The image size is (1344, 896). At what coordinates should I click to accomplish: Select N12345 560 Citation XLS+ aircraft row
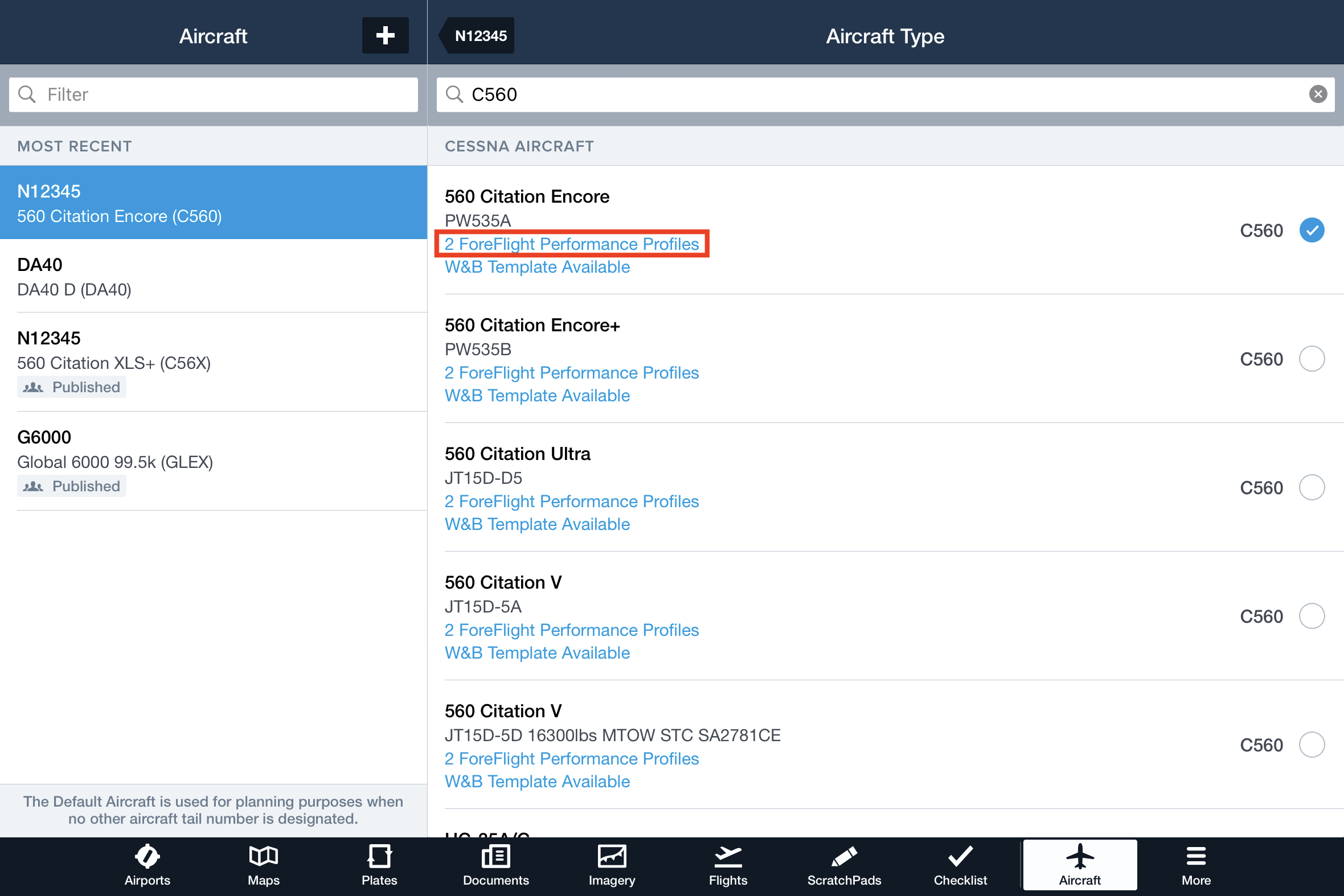tap(213, 361)
